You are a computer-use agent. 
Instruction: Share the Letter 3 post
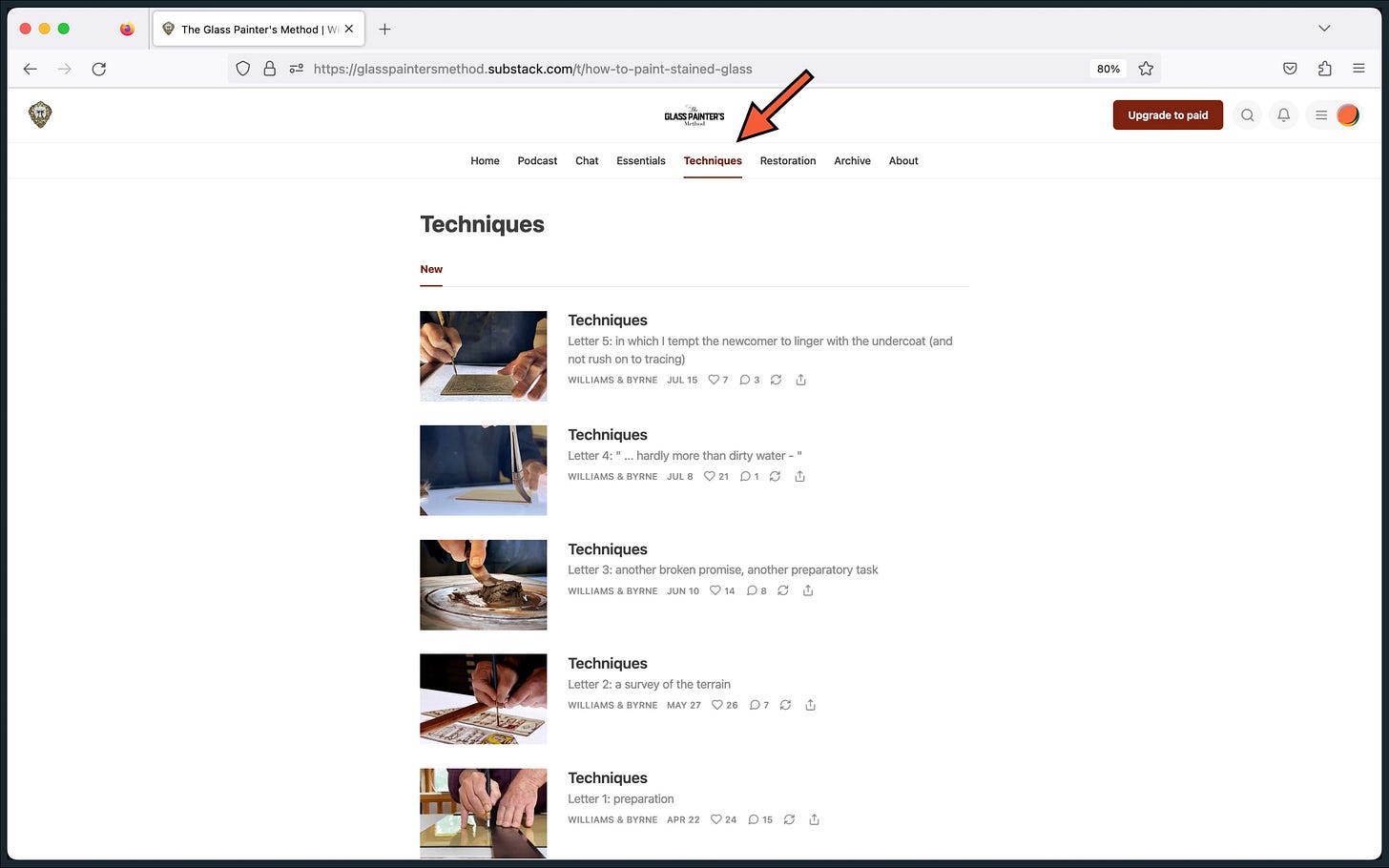(x=808, y=590)
